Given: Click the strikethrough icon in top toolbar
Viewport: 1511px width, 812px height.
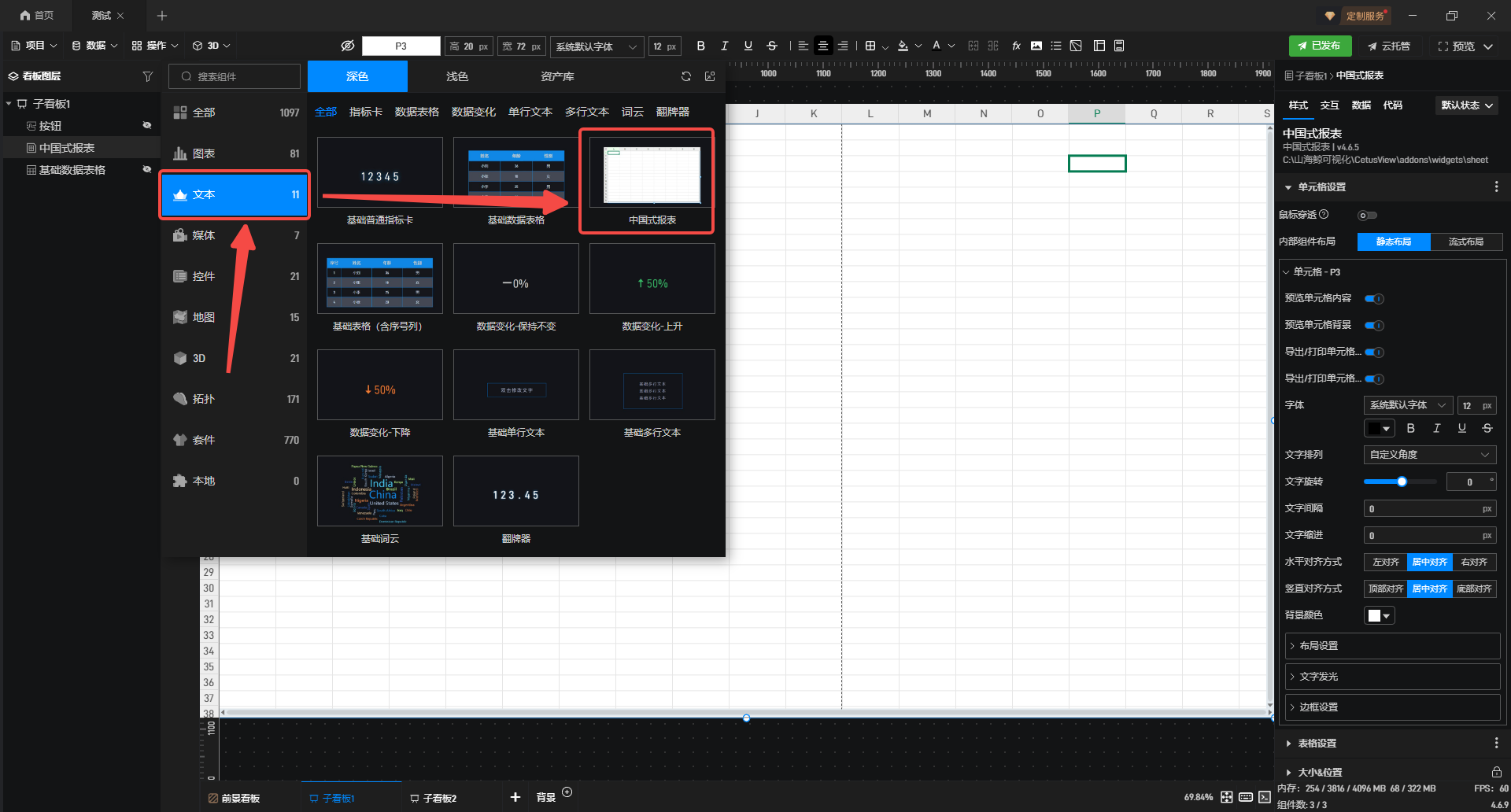Looking at the screenshot, I should coord(772,46).
